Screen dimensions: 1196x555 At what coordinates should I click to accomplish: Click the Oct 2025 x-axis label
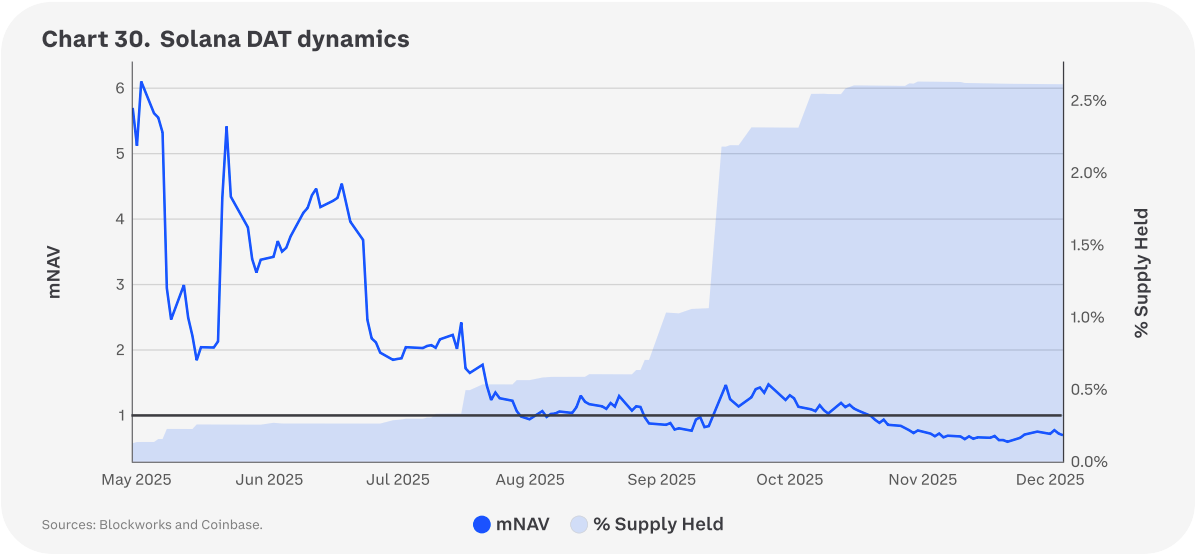pos(789,480)
